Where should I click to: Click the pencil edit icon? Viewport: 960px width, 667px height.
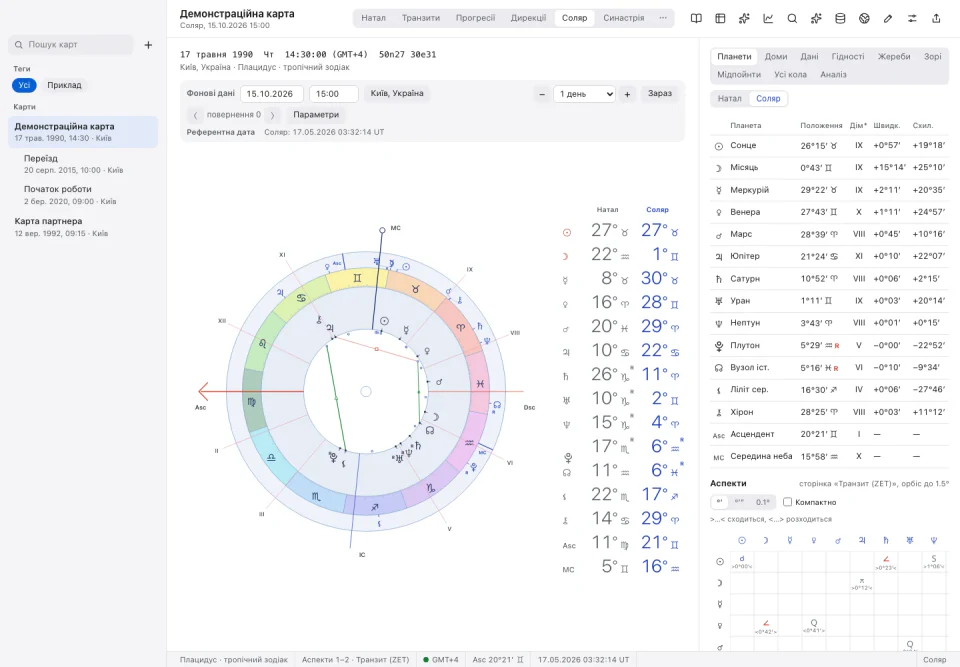click(x=888, y=18)
